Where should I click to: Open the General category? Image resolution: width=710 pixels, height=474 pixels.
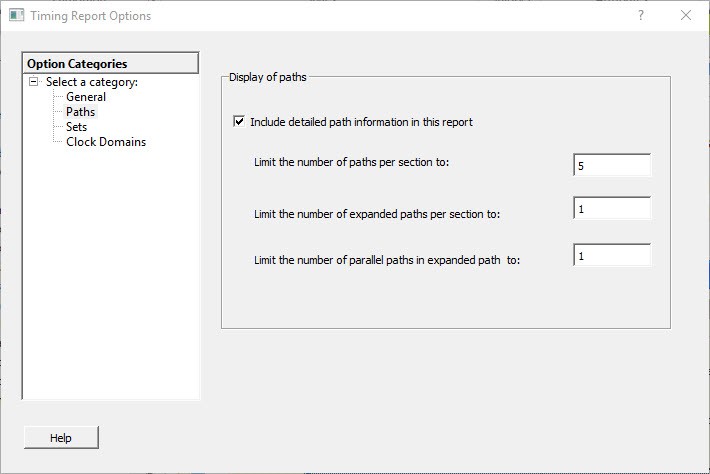[x=86, y=97]
